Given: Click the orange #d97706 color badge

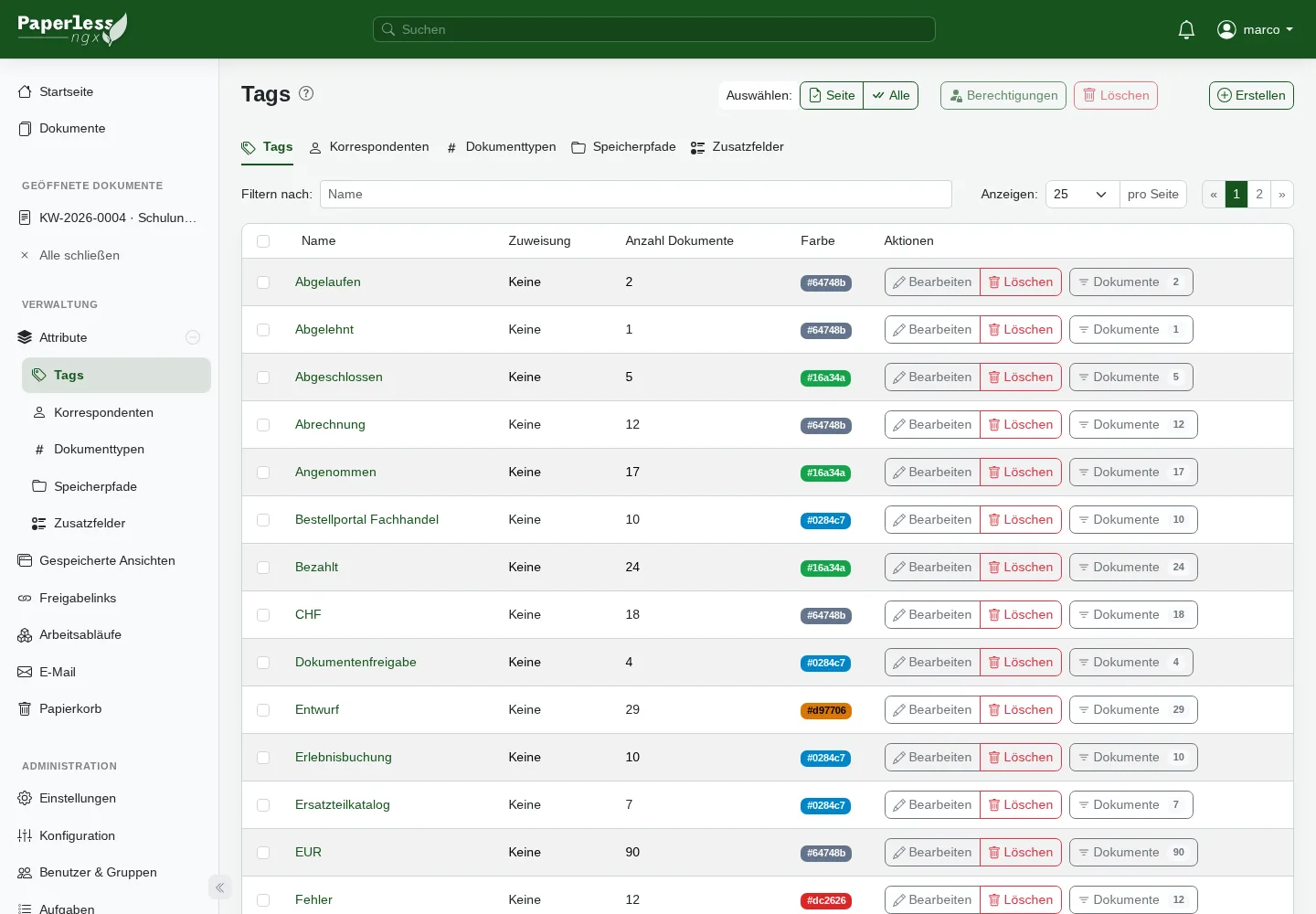Looking at the screenshot, I should pos(826,710).
